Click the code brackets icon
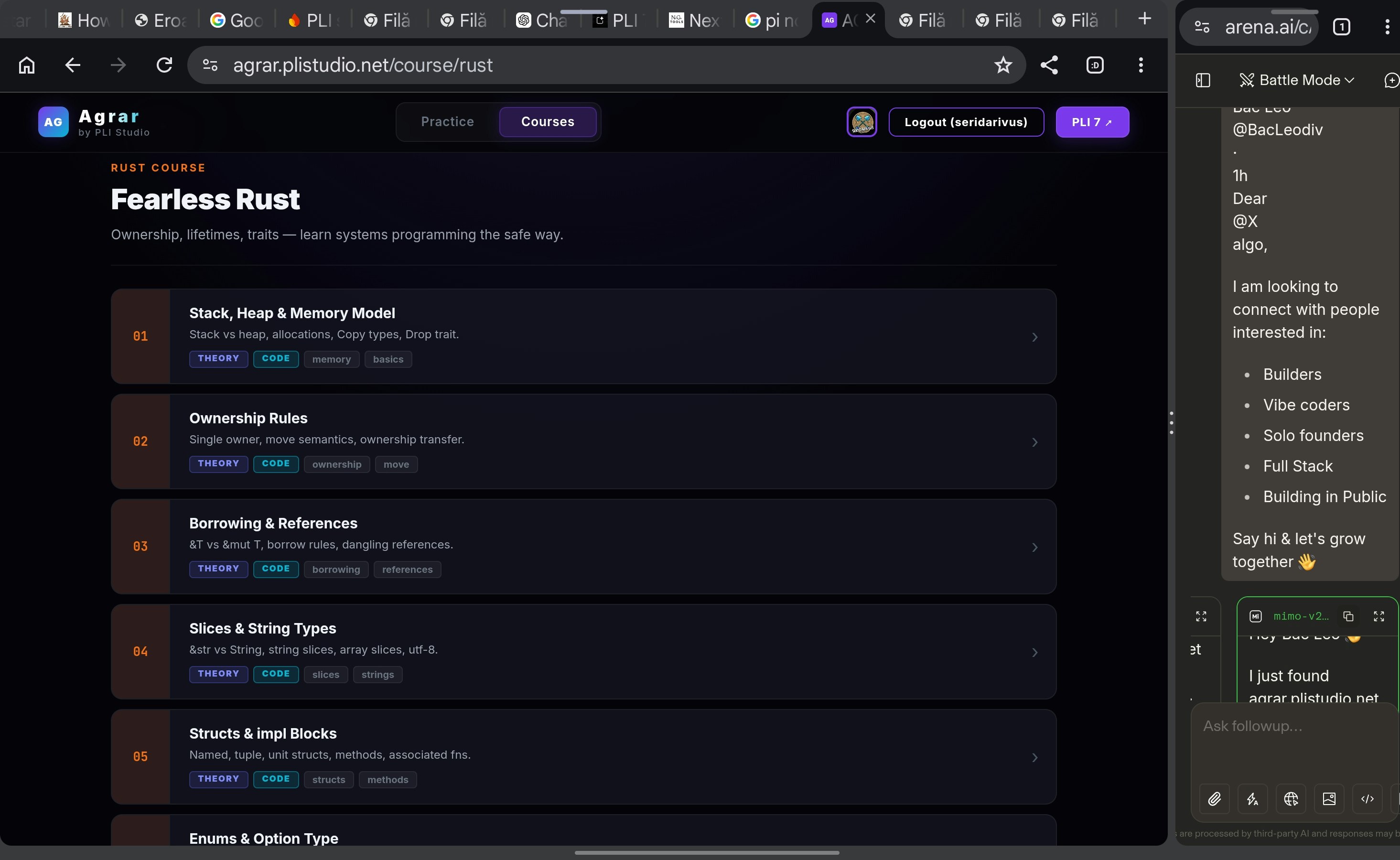Screen dimensions: 1400x860 pos(1367,798)
